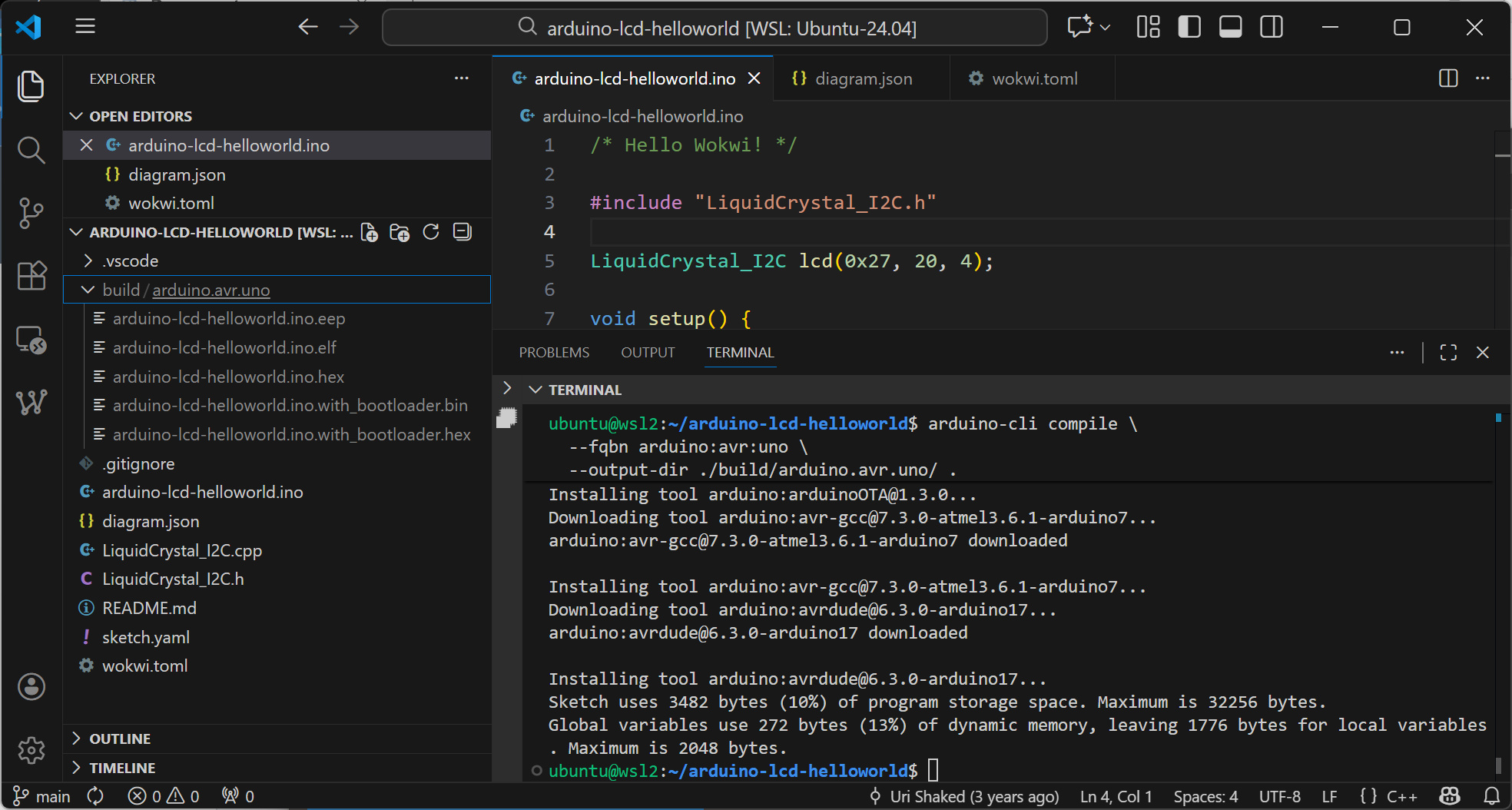Toggle the bottom panel visibility
The width and height of the screenshot is (1512, 810).
pos(1230,28)
